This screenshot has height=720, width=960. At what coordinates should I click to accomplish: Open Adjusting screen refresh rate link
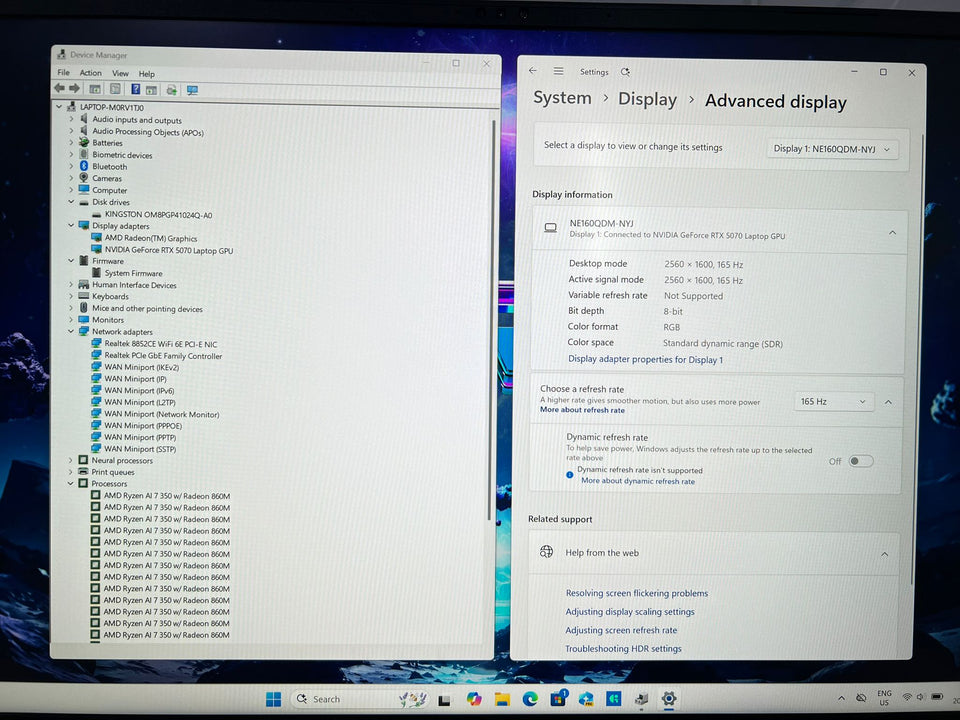point(621,630)
